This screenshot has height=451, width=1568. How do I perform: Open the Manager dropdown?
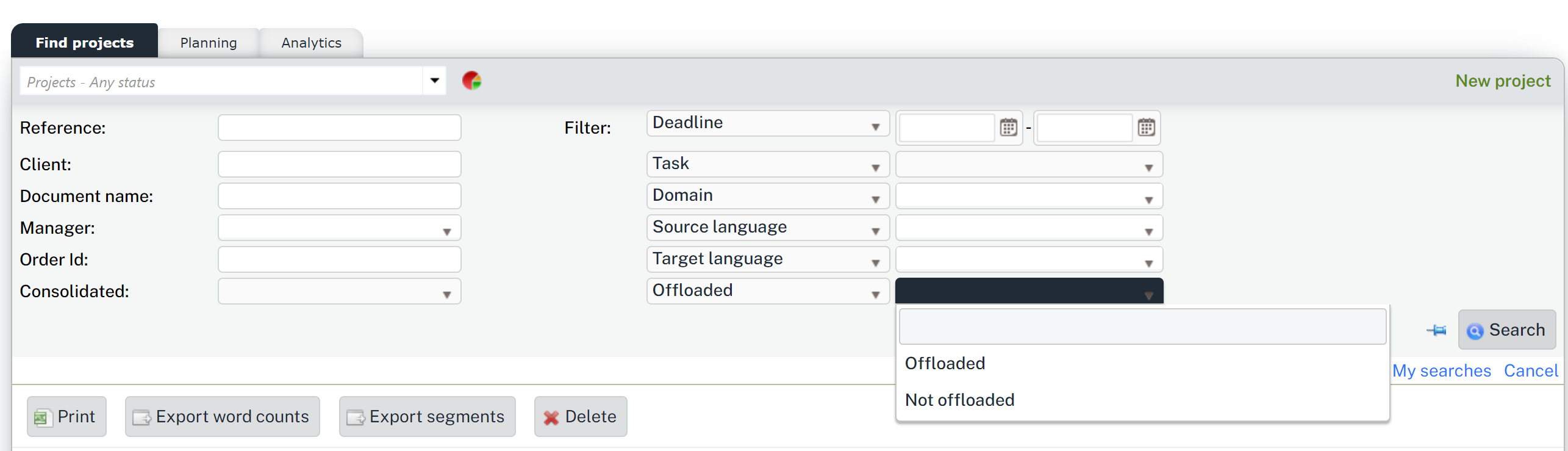click(x=339, y=228)
